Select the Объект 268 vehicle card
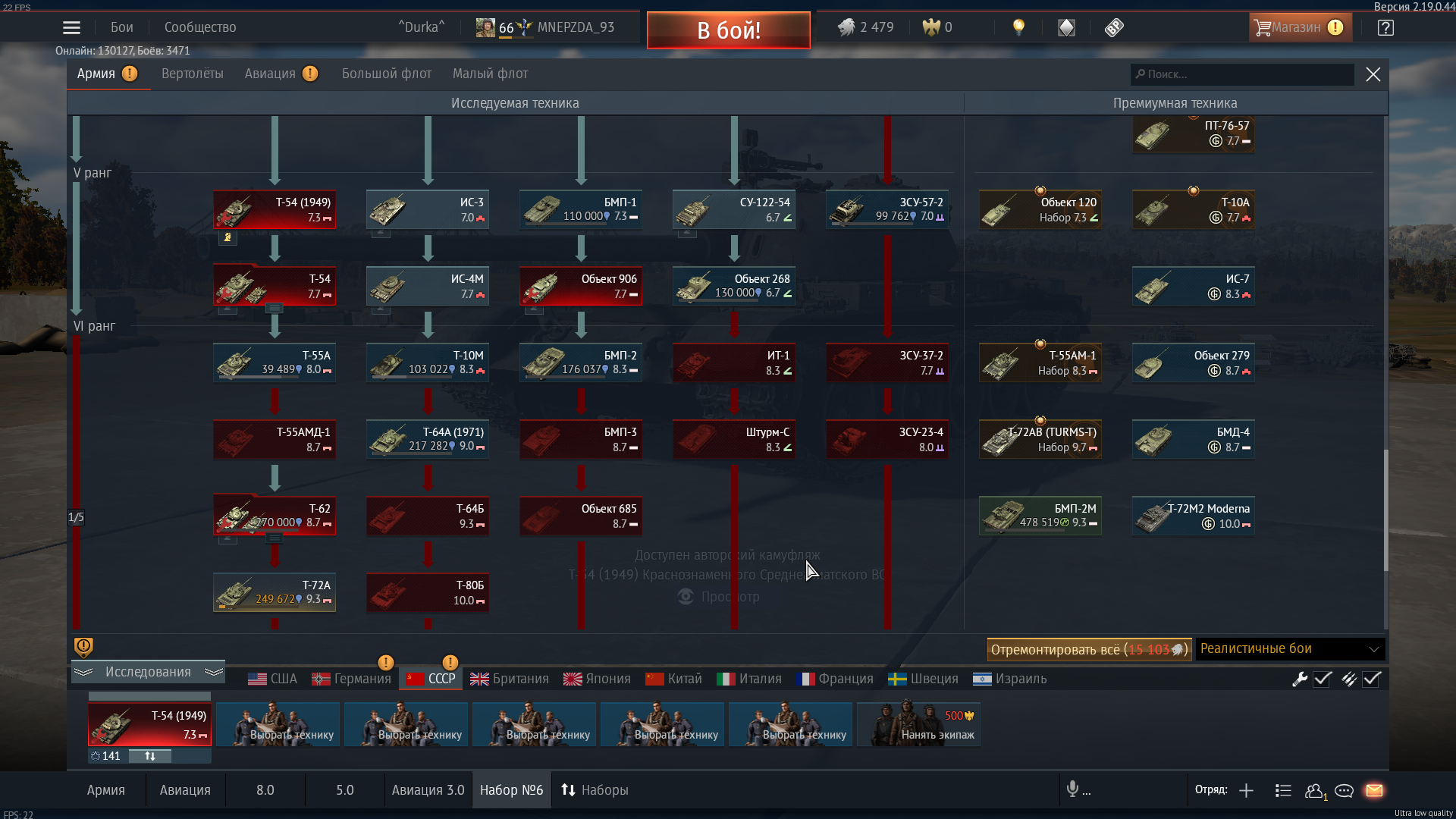The image size is (1456, 819). point(734,286)
